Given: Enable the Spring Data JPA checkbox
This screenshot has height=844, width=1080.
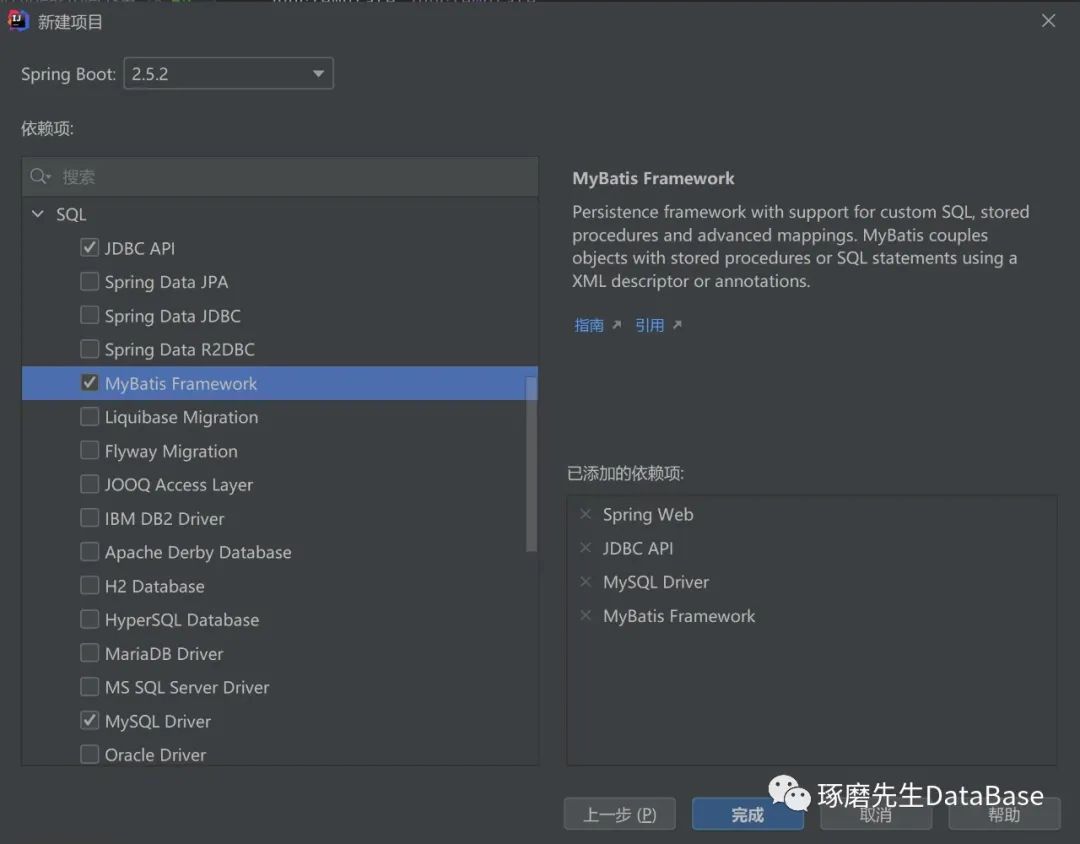Looking at the screenshot, I should pyautogui.click(x=90, y=282).
